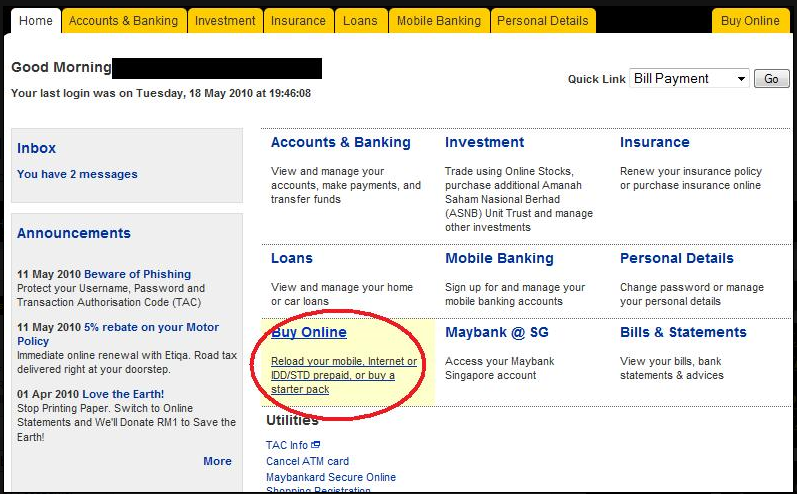Open the Loans tab
797x494 pixels.
tap(360, 21)
